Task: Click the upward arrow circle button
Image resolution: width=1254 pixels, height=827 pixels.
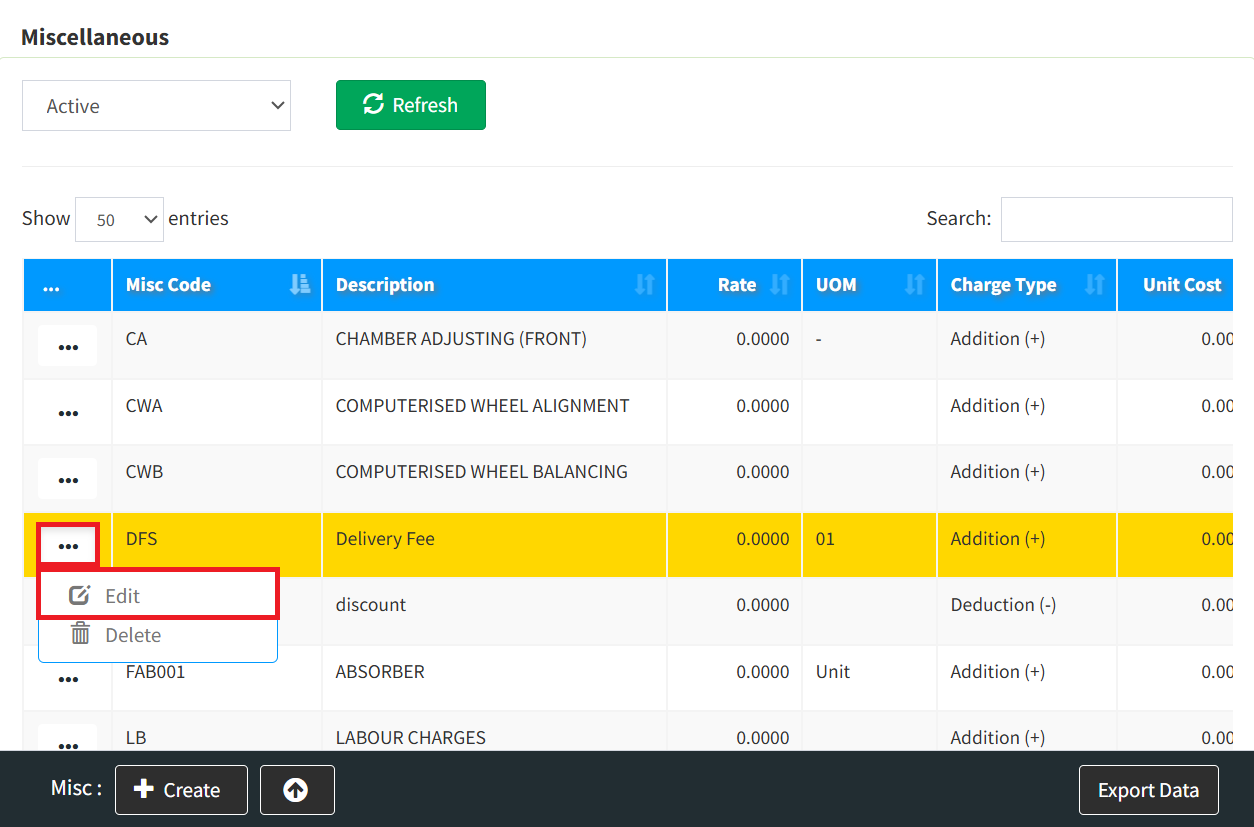Action: (x=296, y=790)
